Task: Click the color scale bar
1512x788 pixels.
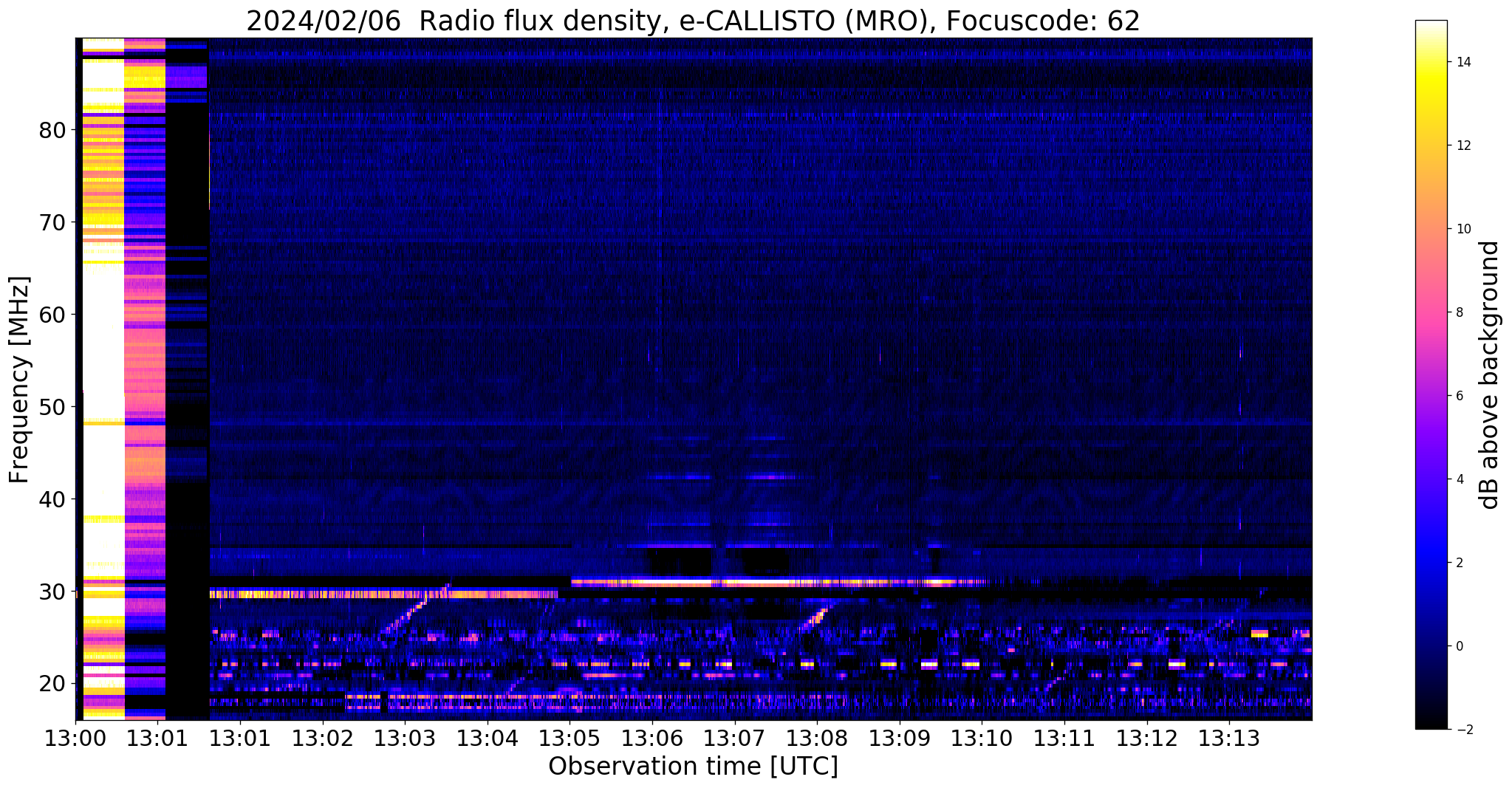Action: click(1431, 374)
